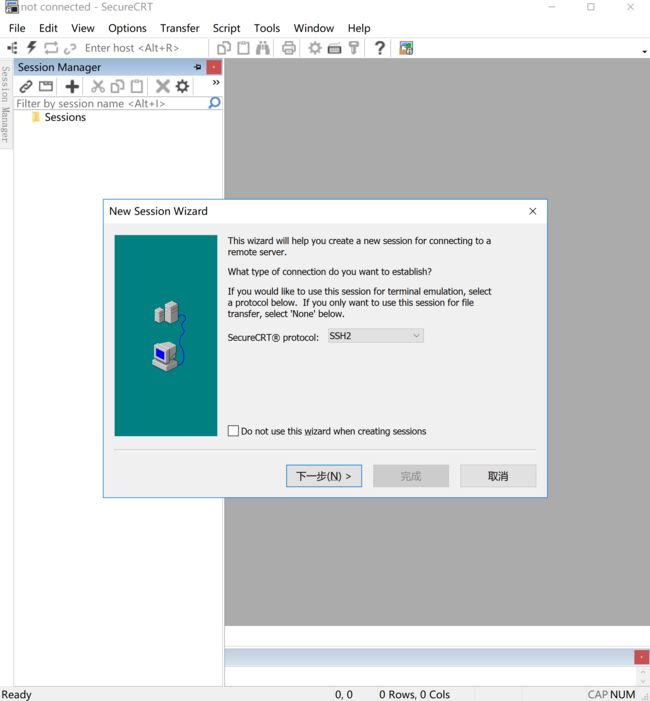Screen dimensions: 650x701
Task: Click the Cut scissors icon in Session Manager
Action: click(x=98, y=86)
